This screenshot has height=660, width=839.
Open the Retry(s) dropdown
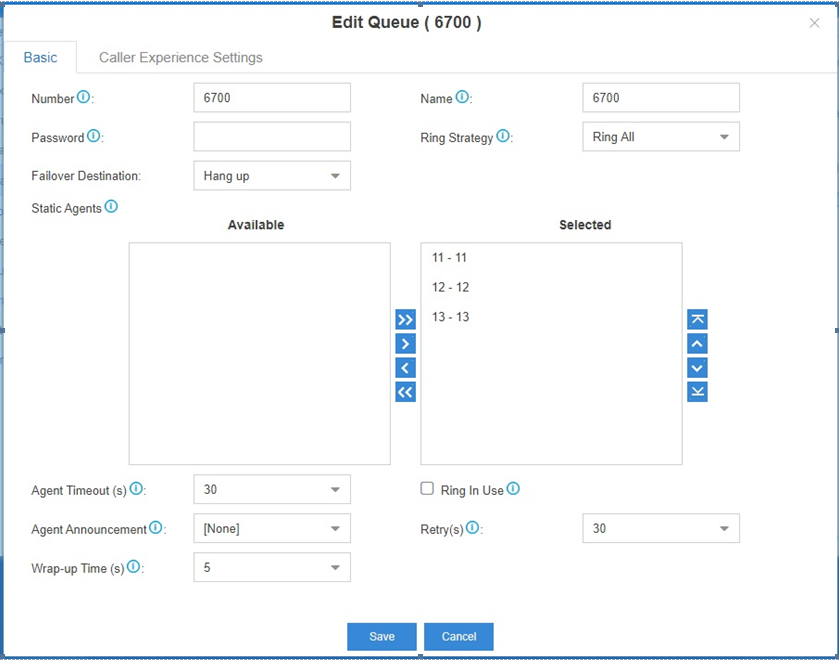[661, 528]
